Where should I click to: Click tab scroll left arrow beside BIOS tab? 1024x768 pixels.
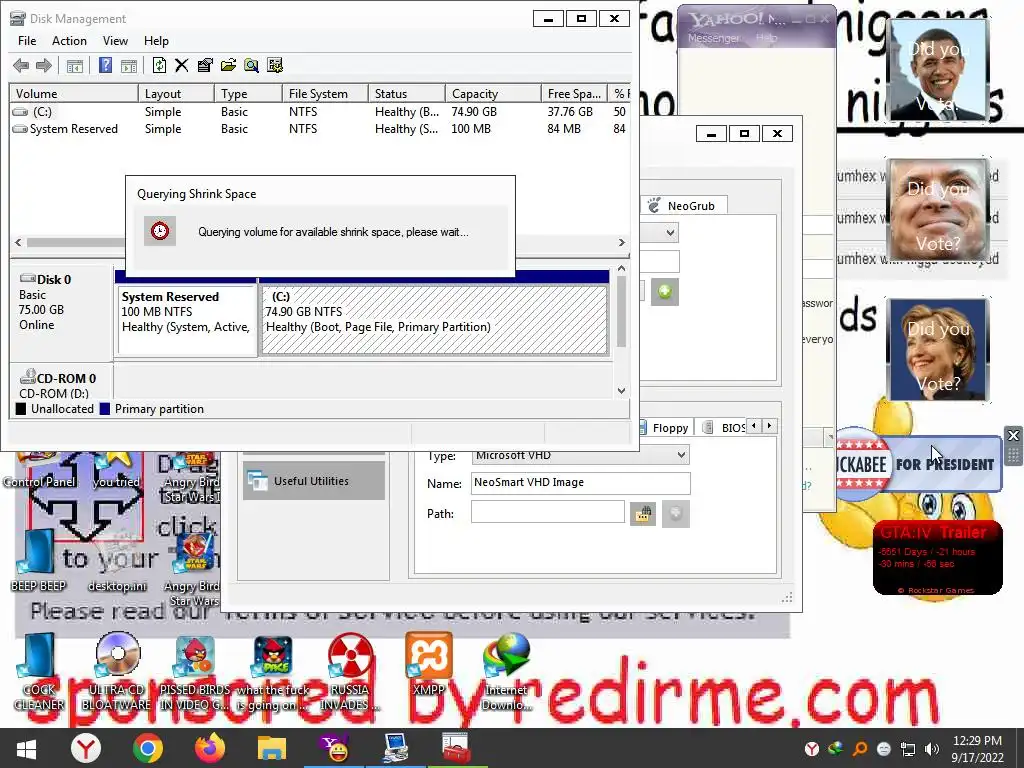tap(754, 426)
